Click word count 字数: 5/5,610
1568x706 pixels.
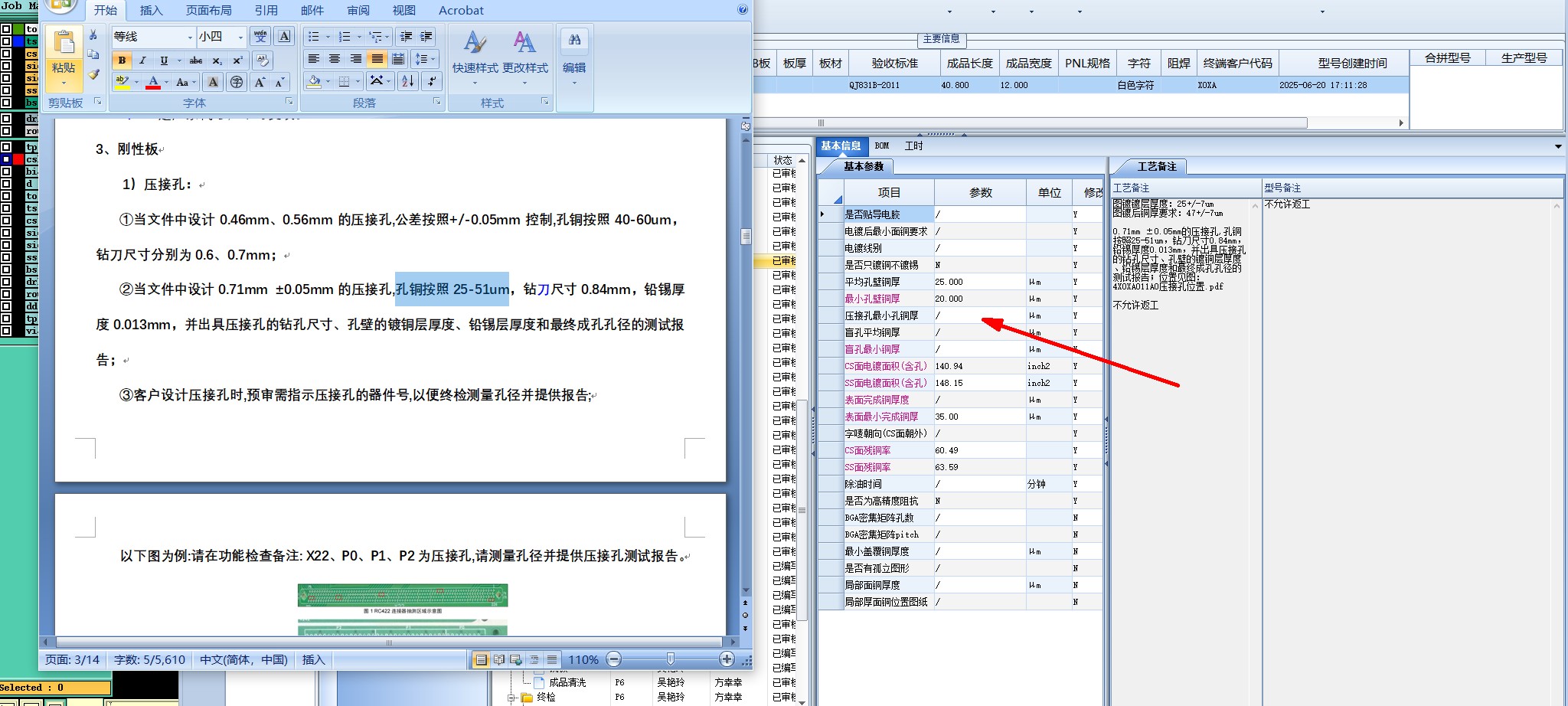(149, 659)
